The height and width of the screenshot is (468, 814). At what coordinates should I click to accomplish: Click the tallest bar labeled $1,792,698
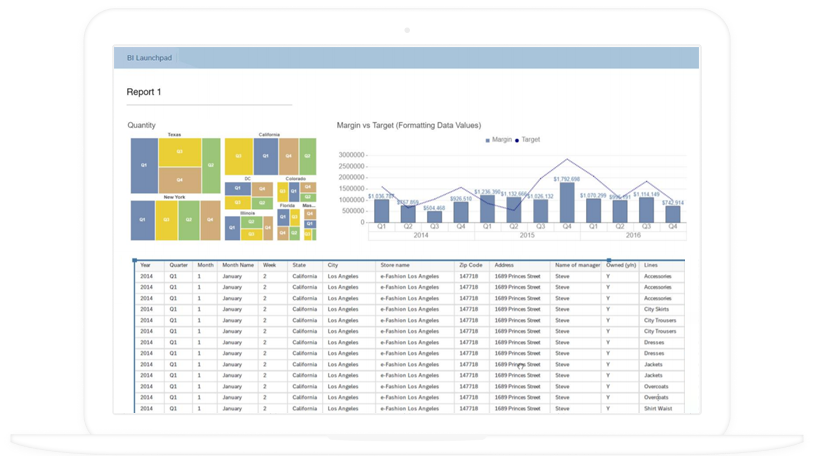567,201
